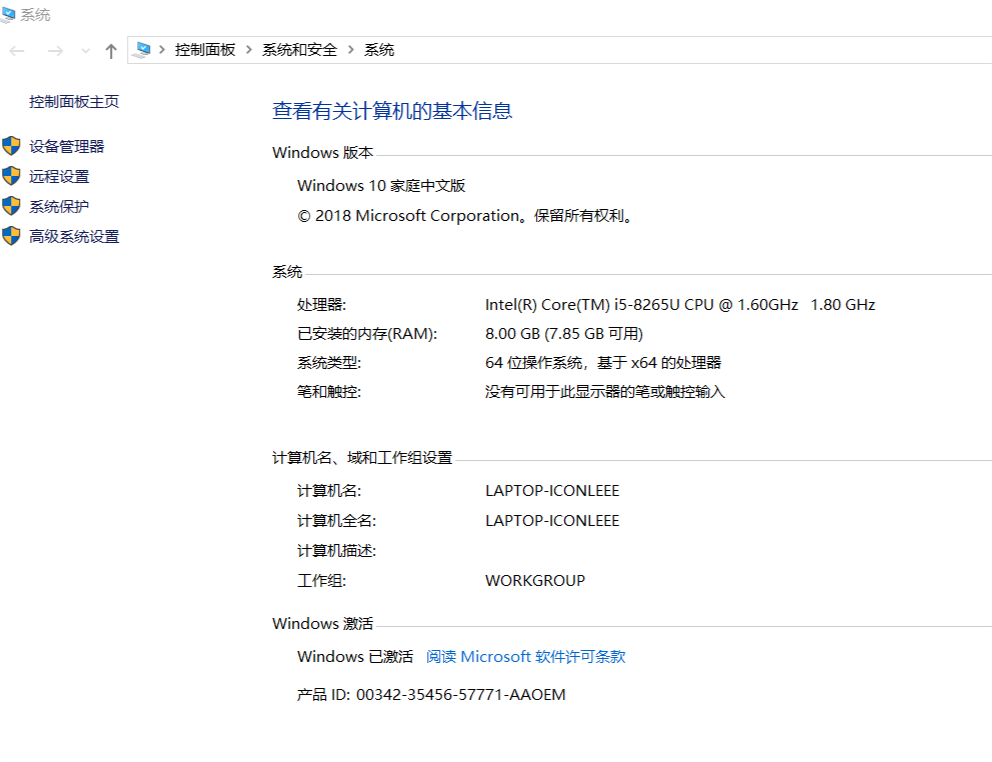This screenshot has width=992, height=762.
Task: Open 设备管理器 link
Action: click(x=66, y=147)
